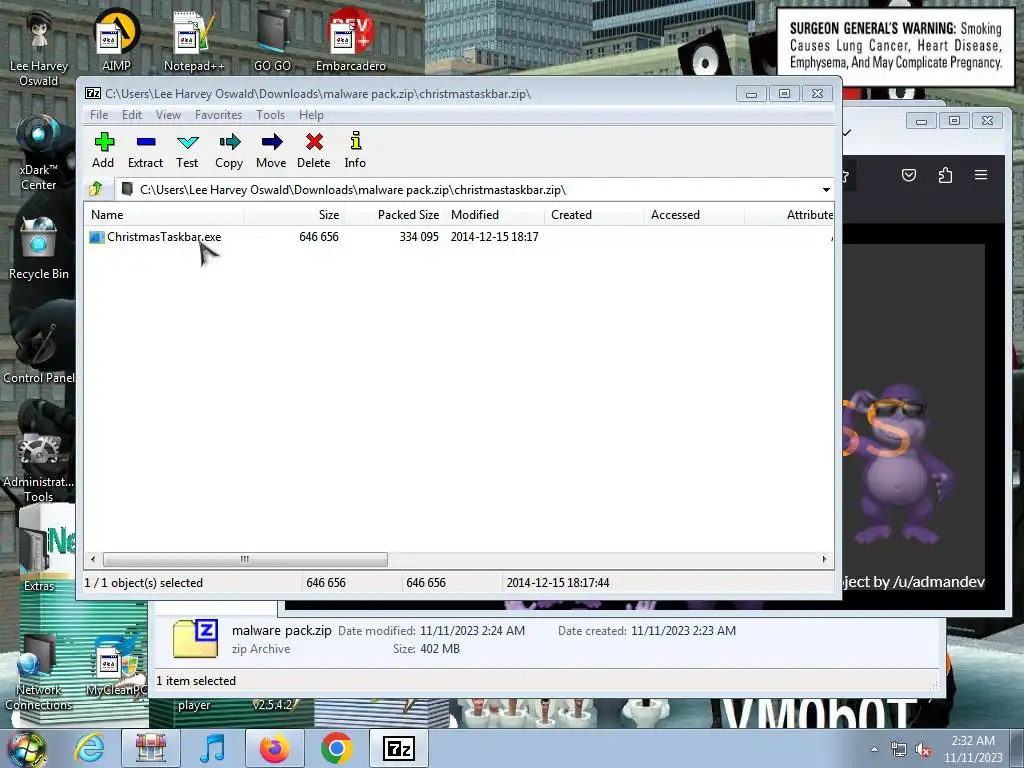Go up one folder level in 7-Zip
The image size is (1024, 768).
(96, 189)
